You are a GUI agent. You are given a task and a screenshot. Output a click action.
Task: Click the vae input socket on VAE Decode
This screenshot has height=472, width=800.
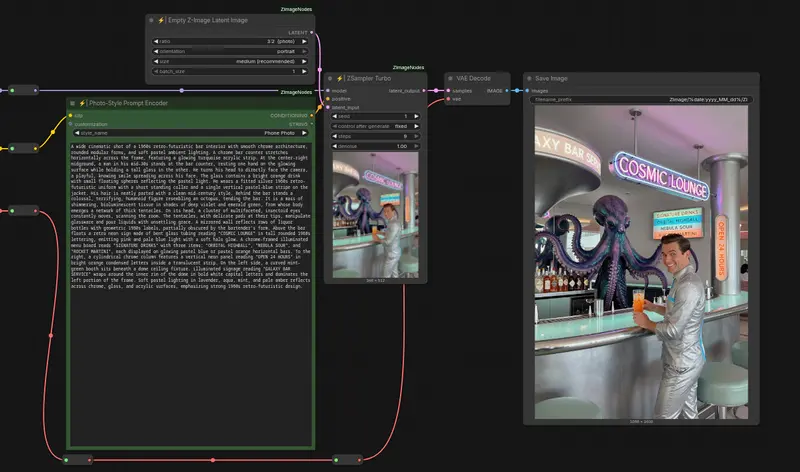[446, 99]
